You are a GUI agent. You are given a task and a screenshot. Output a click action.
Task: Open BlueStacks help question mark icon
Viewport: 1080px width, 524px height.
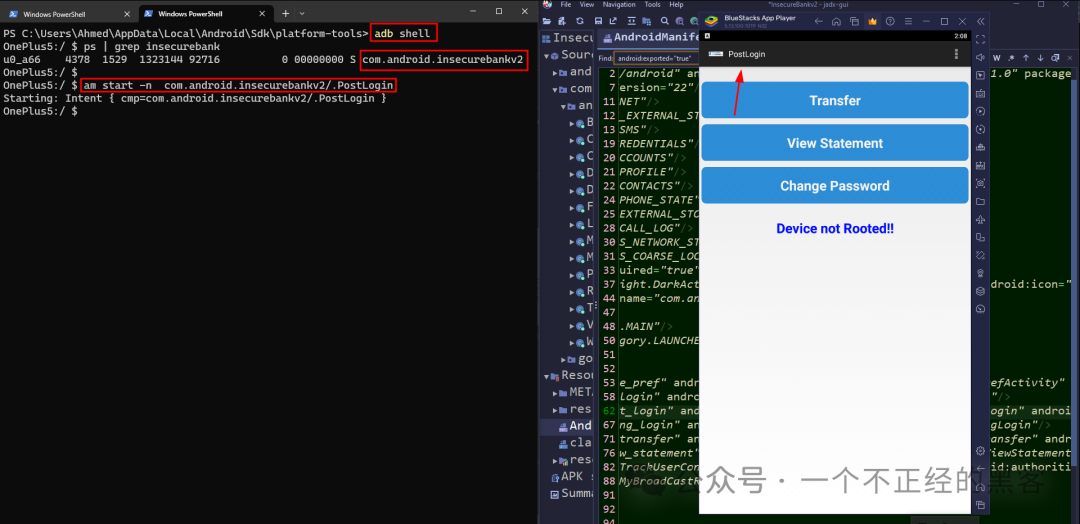(x=891, y=21)
